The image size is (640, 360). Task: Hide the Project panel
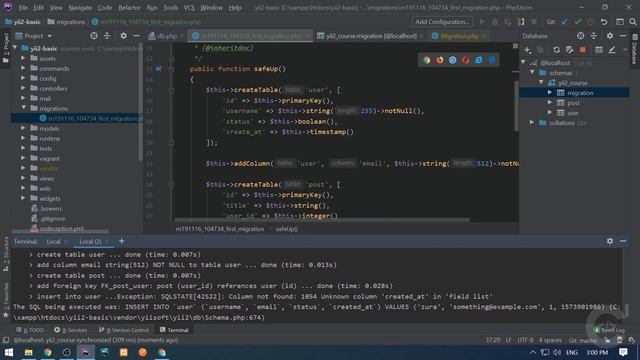(x=136, y=36)
